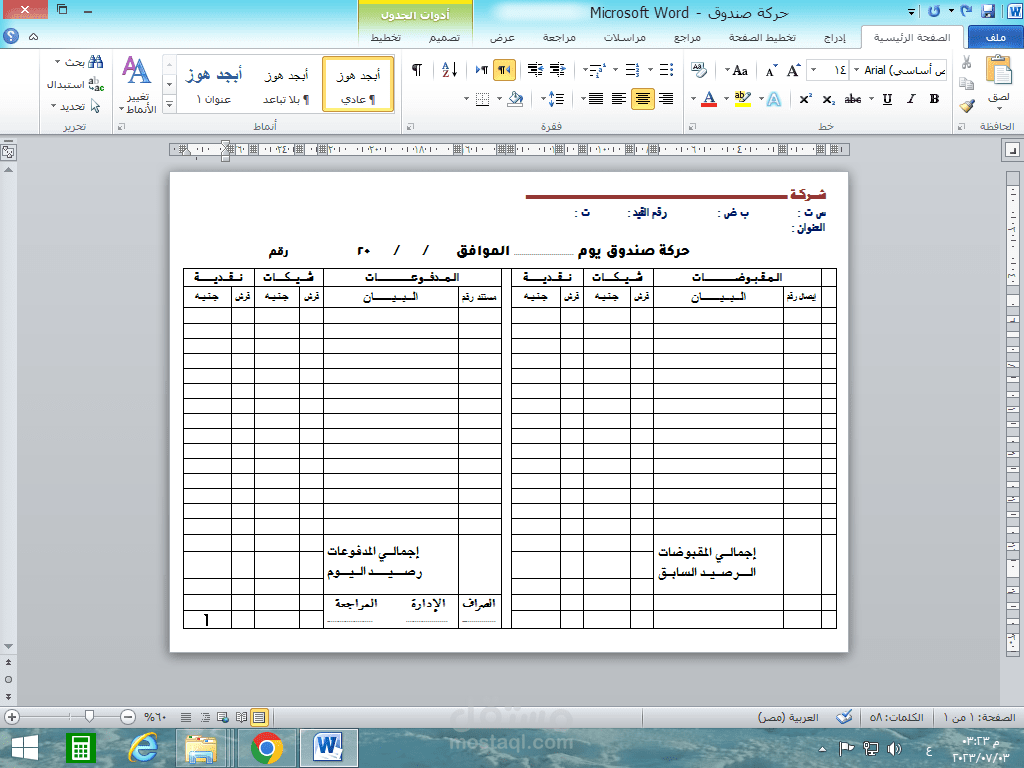Switch to the View tab (عرض)
1024x768 pixels.
click(502, 37)
